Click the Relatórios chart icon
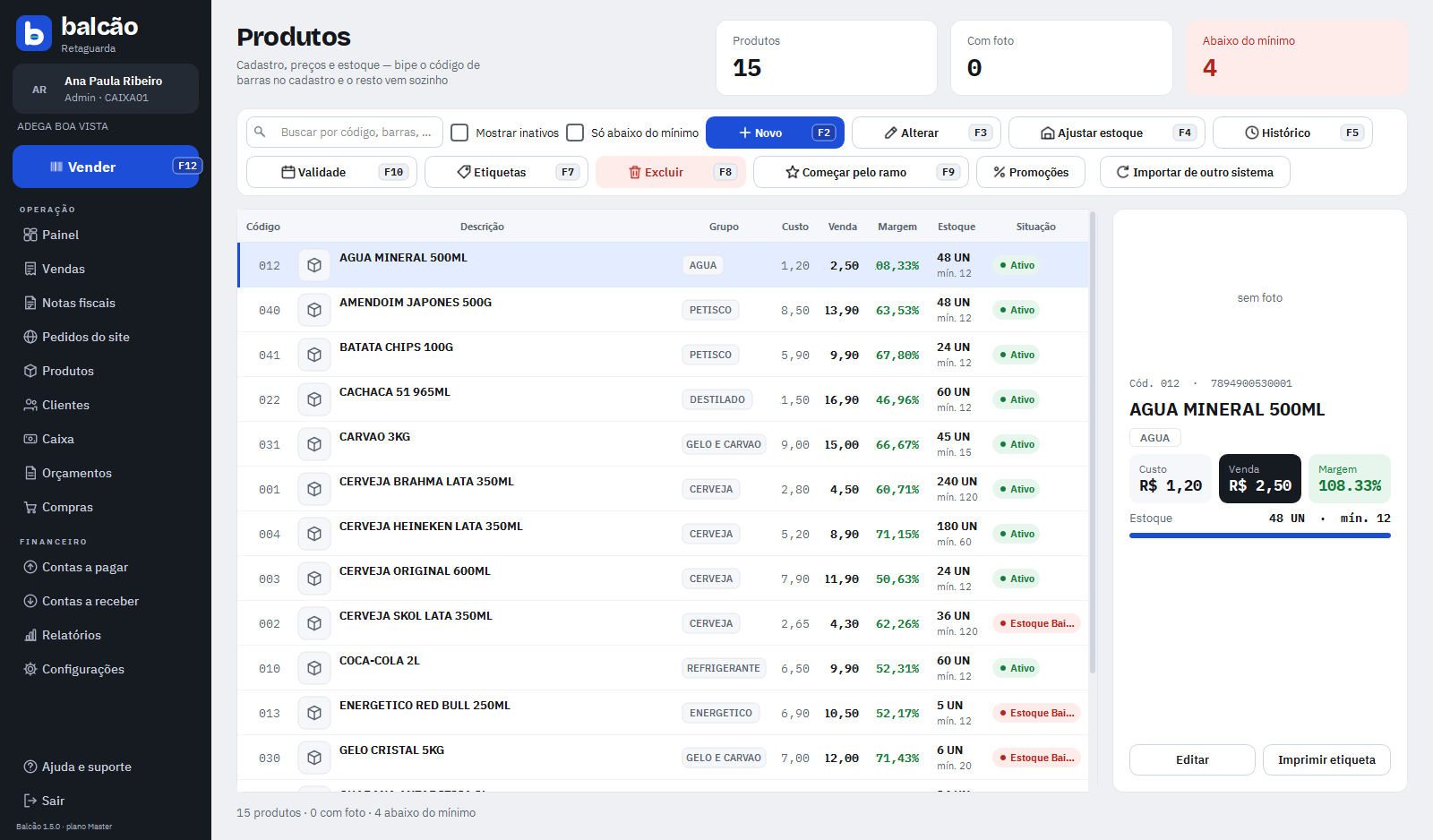The width and height of the screenshot is (1433, 840). pos(30,635)
